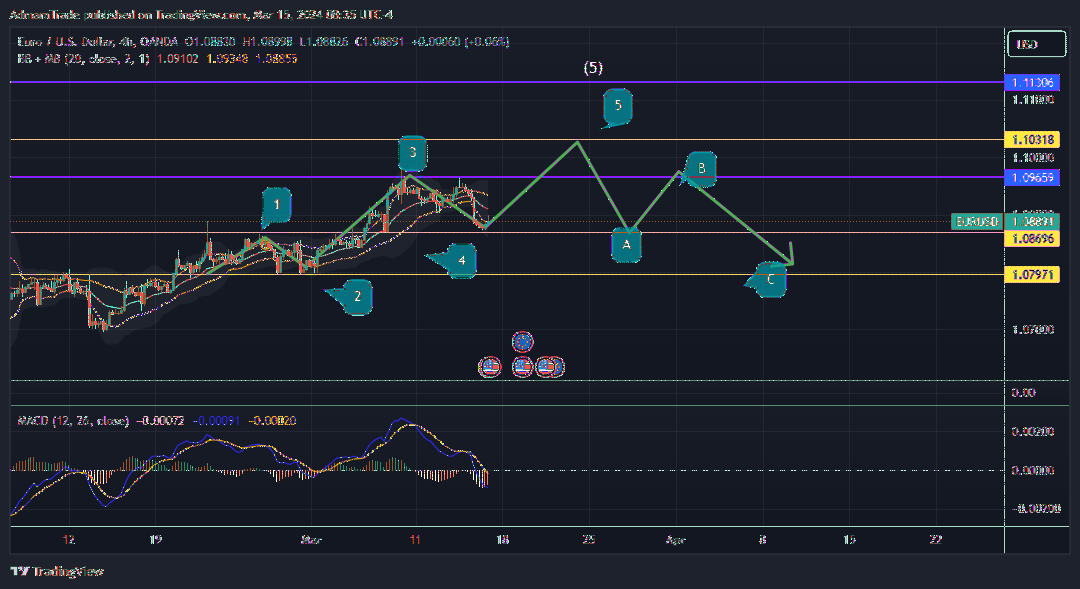The width and height of the screenshot is (1080, 589).
Task: Select the orange horizontal line at 1.10318
Action: pos(507,140)
